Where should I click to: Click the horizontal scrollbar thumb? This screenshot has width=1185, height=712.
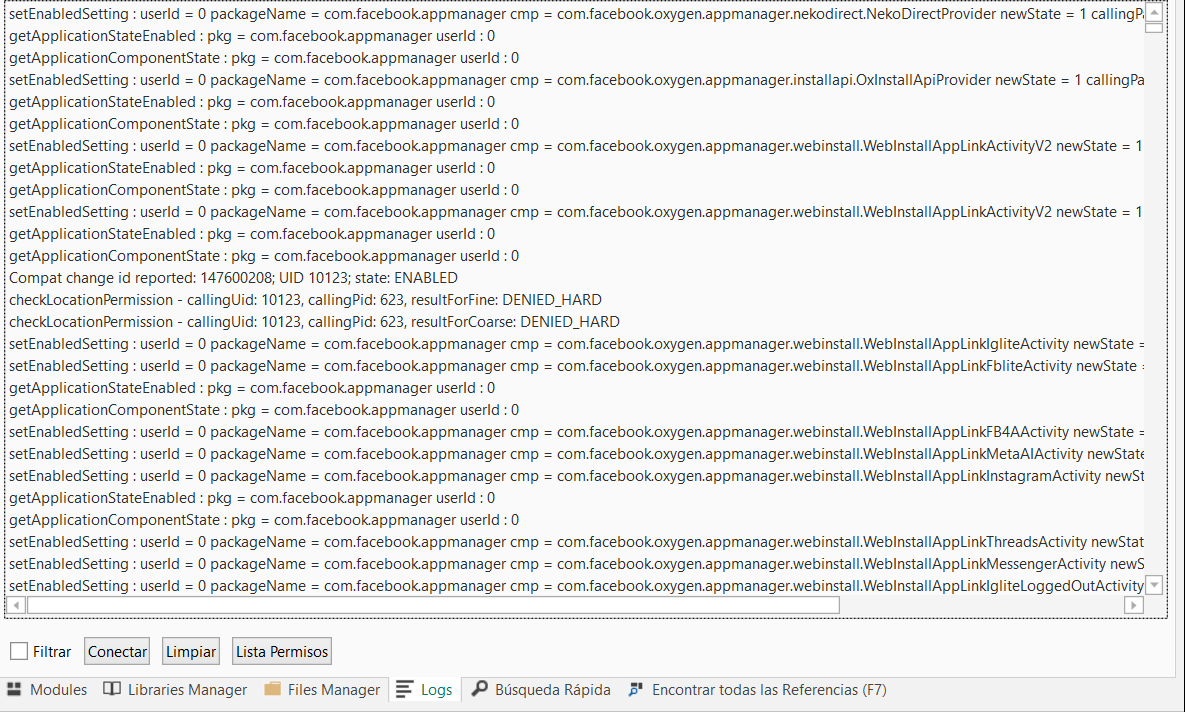433,605
